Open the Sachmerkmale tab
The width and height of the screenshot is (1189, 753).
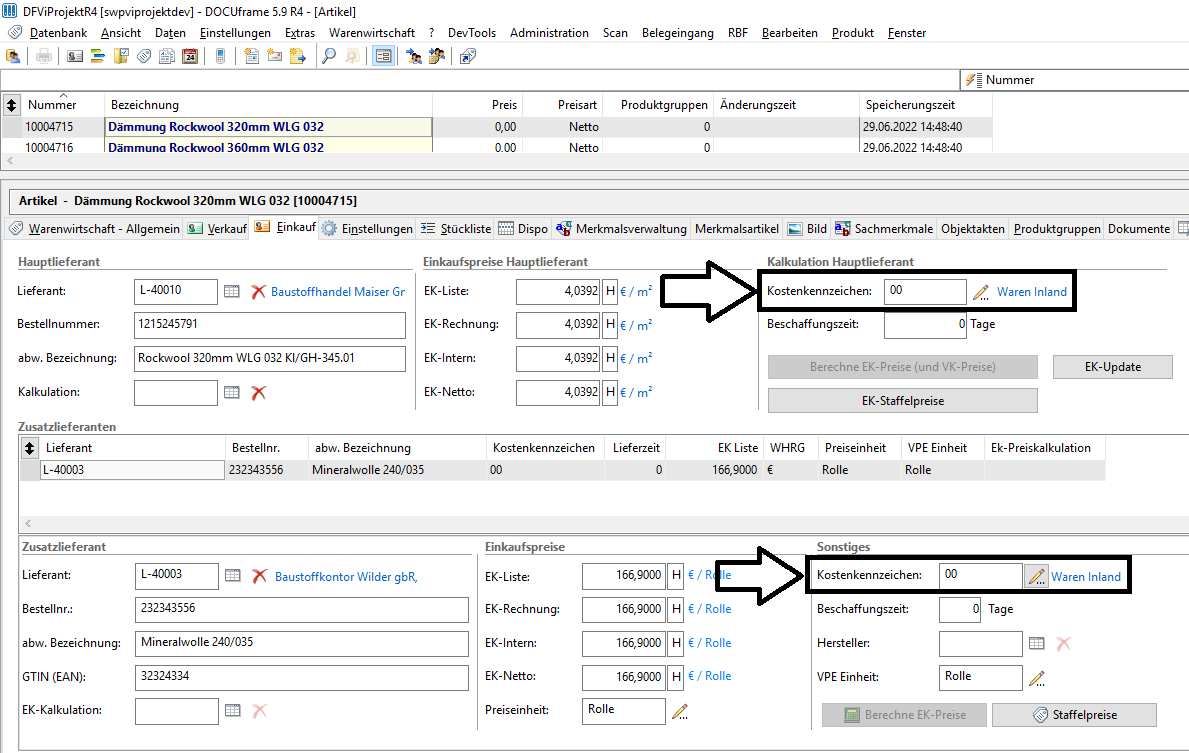click(883, 228)
